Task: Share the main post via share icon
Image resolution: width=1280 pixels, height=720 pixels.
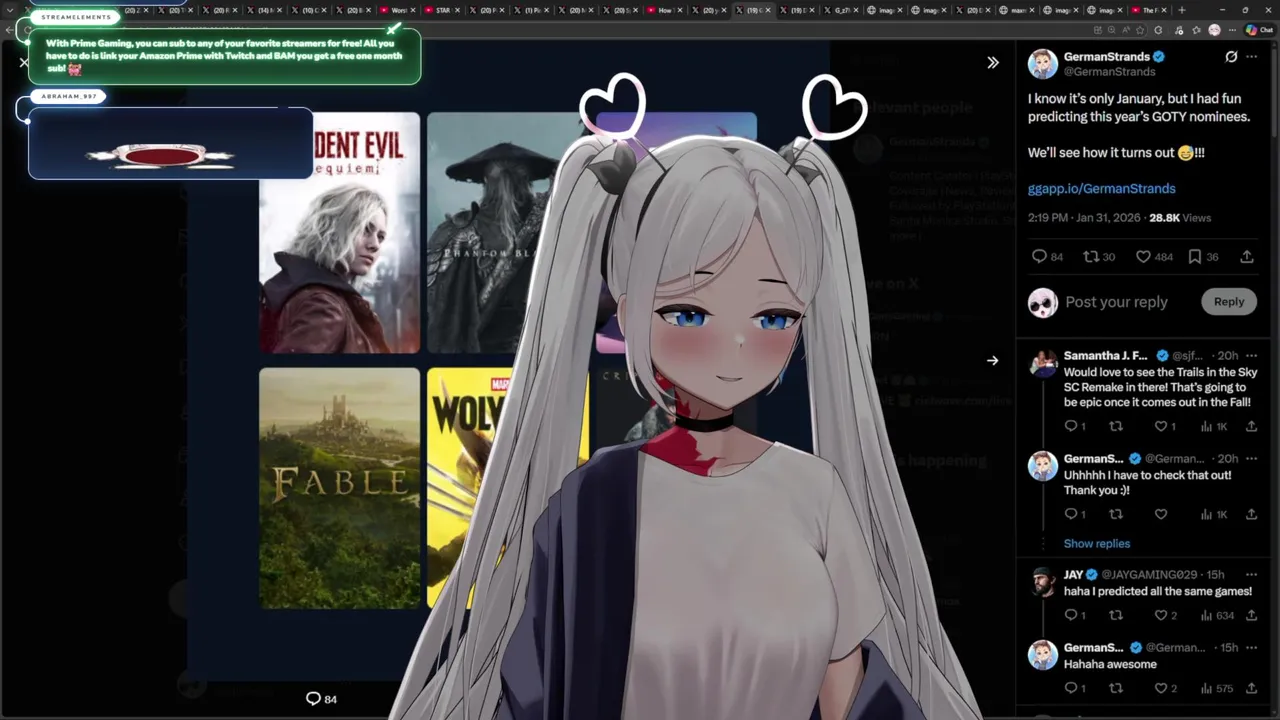Action: [x=1247, y=257]
